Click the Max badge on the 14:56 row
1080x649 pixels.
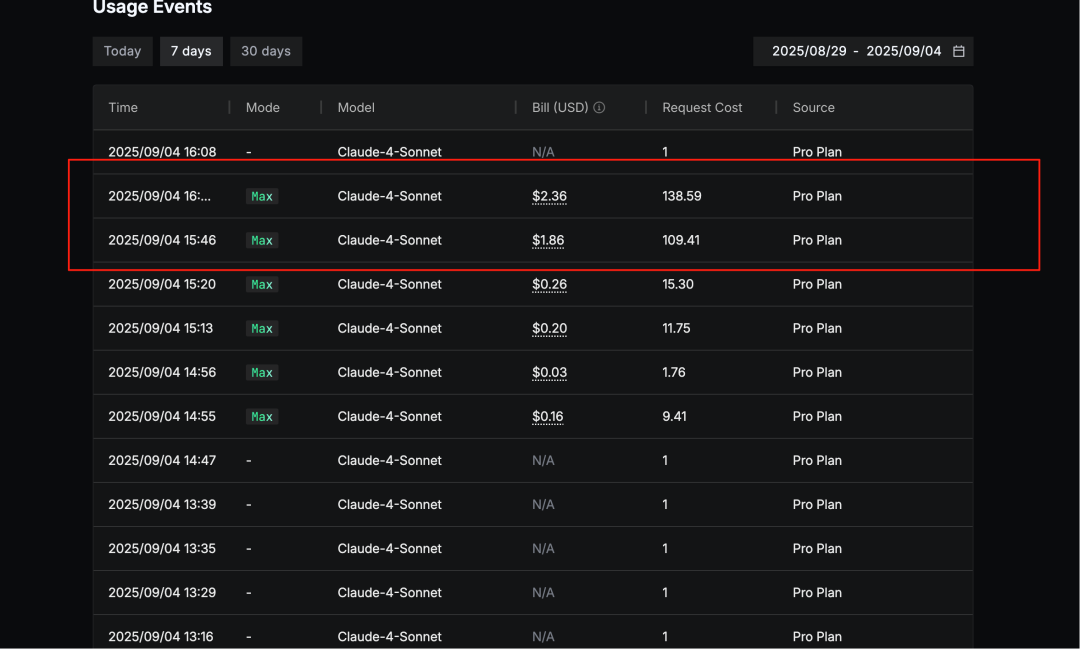(x=262, y=373)
